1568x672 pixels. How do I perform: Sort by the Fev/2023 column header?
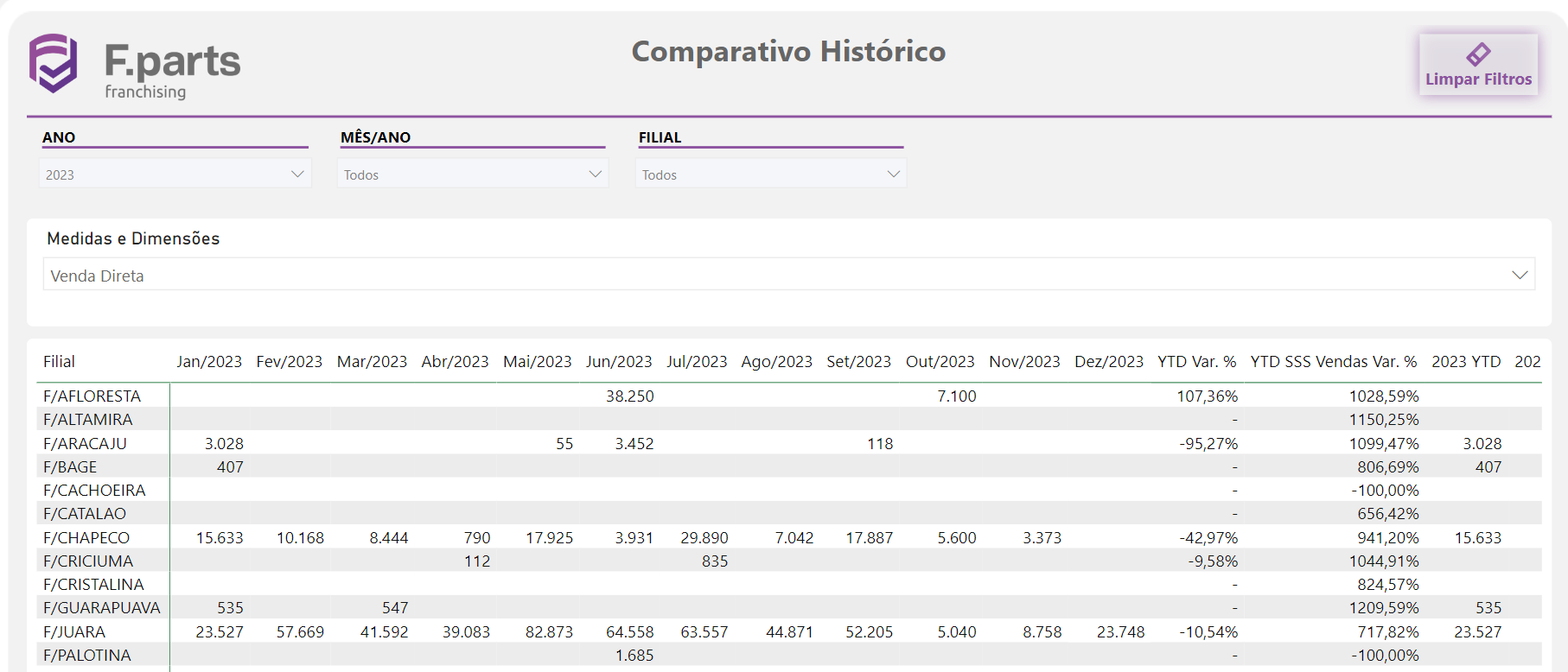(289, 361)
